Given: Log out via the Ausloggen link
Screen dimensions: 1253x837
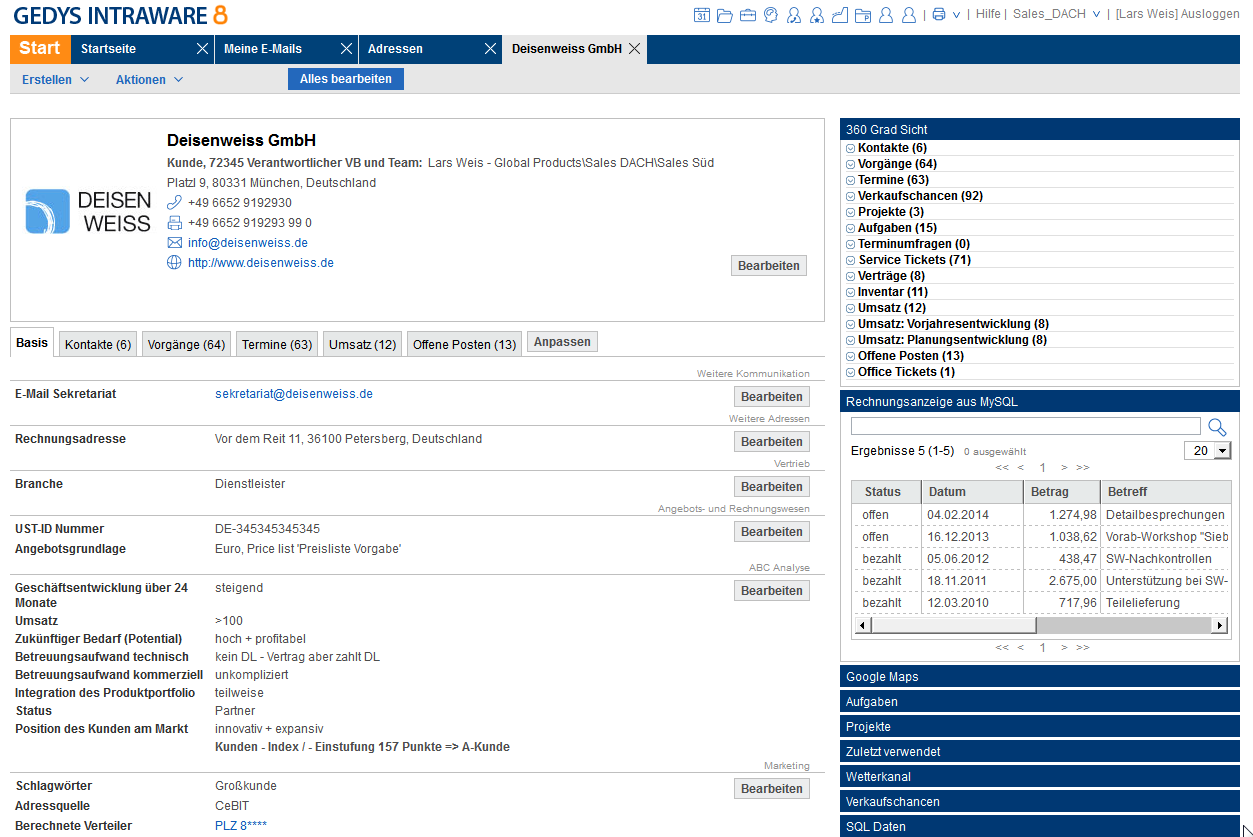Looking at the screenshot, I should 1209,15.
